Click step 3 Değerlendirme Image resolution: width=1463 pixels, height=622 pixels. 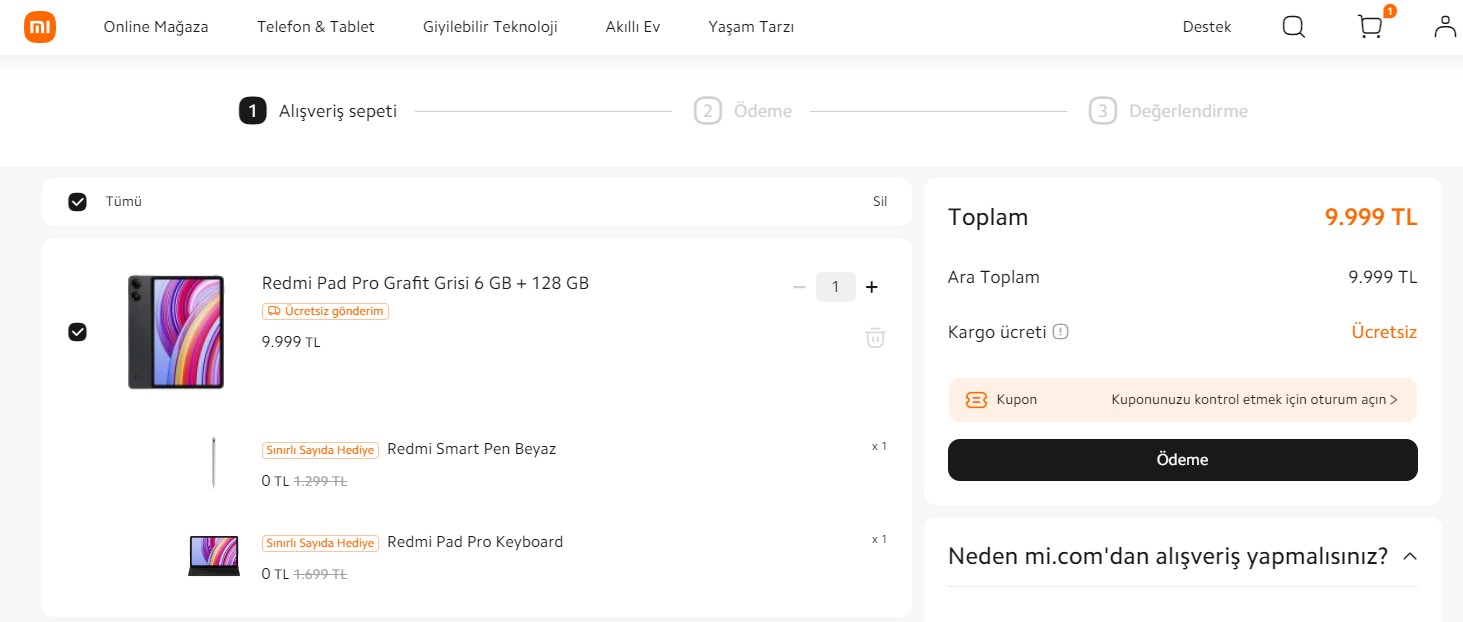coord(1168,111)
